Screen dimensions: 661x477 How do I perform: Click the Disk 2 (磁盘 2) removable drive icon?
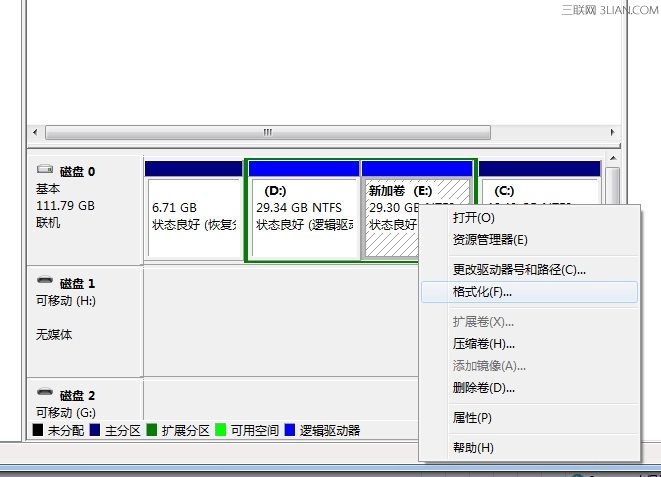[x=46, y=394]
